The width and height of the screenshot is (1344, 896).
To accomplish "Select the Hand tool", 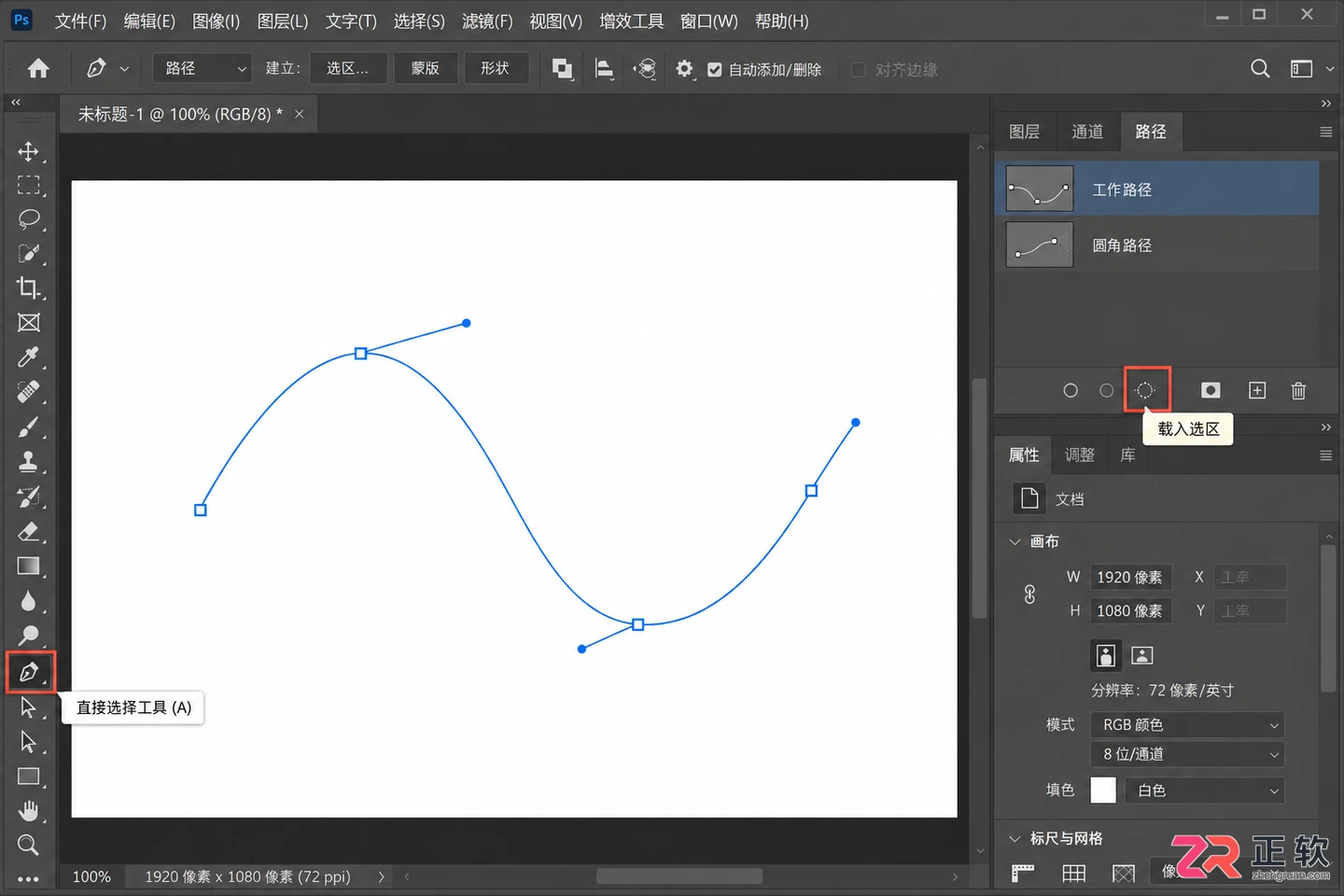I will point(28,811).
